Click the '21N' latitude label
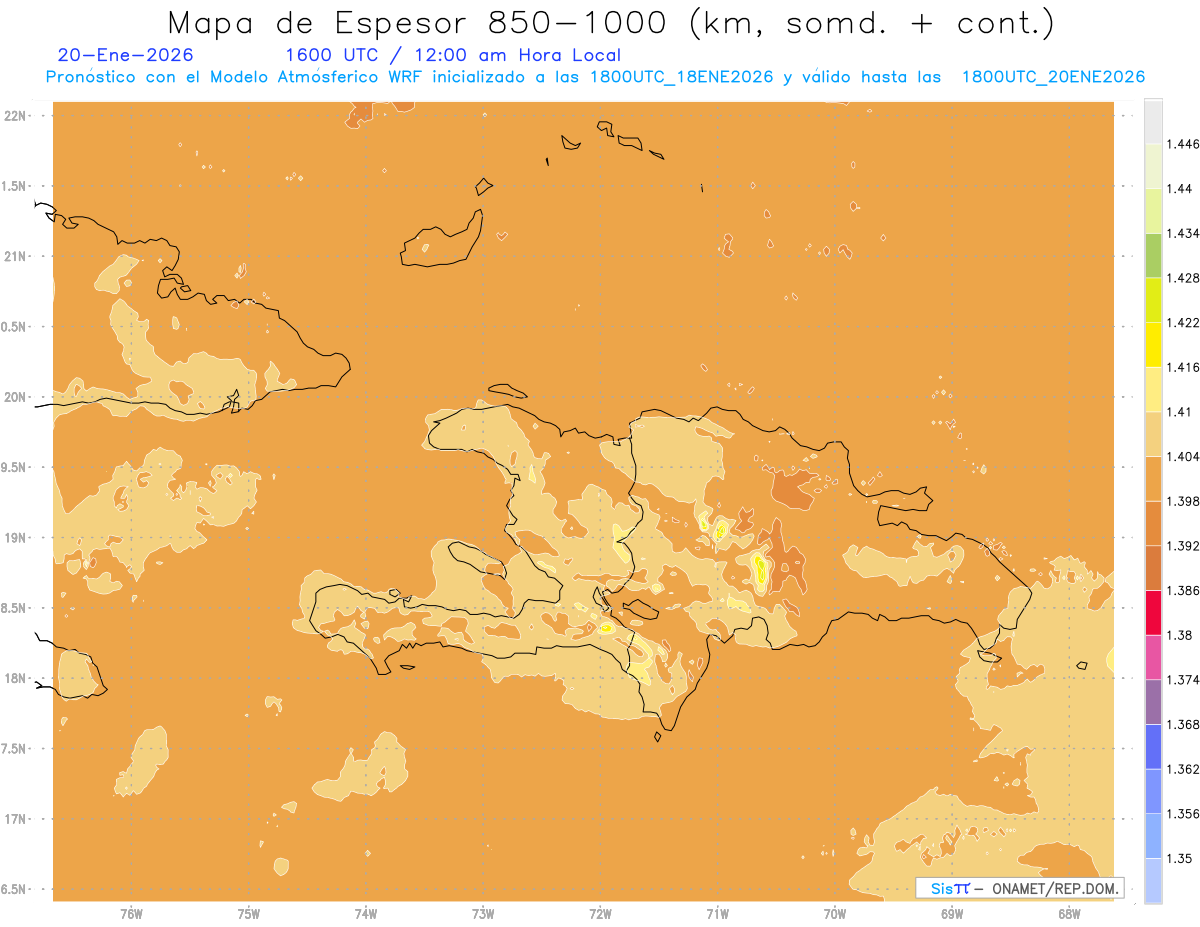Screen dimensions: 1200x927 (17, 257)
